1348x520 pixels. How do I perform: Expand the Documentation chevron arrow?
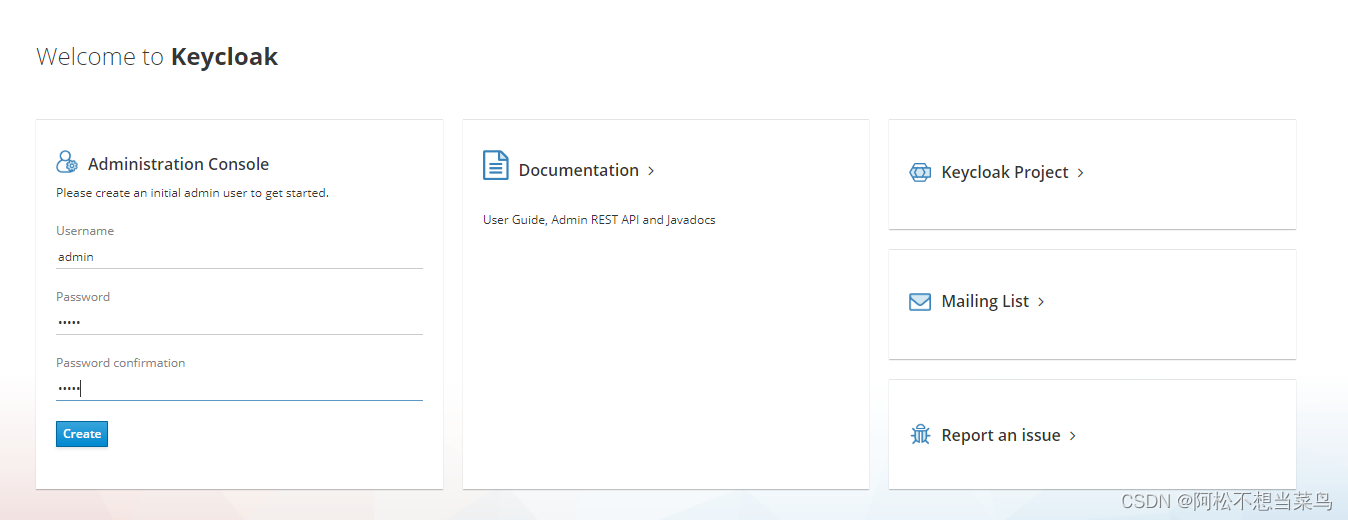[x=651, y=171]
